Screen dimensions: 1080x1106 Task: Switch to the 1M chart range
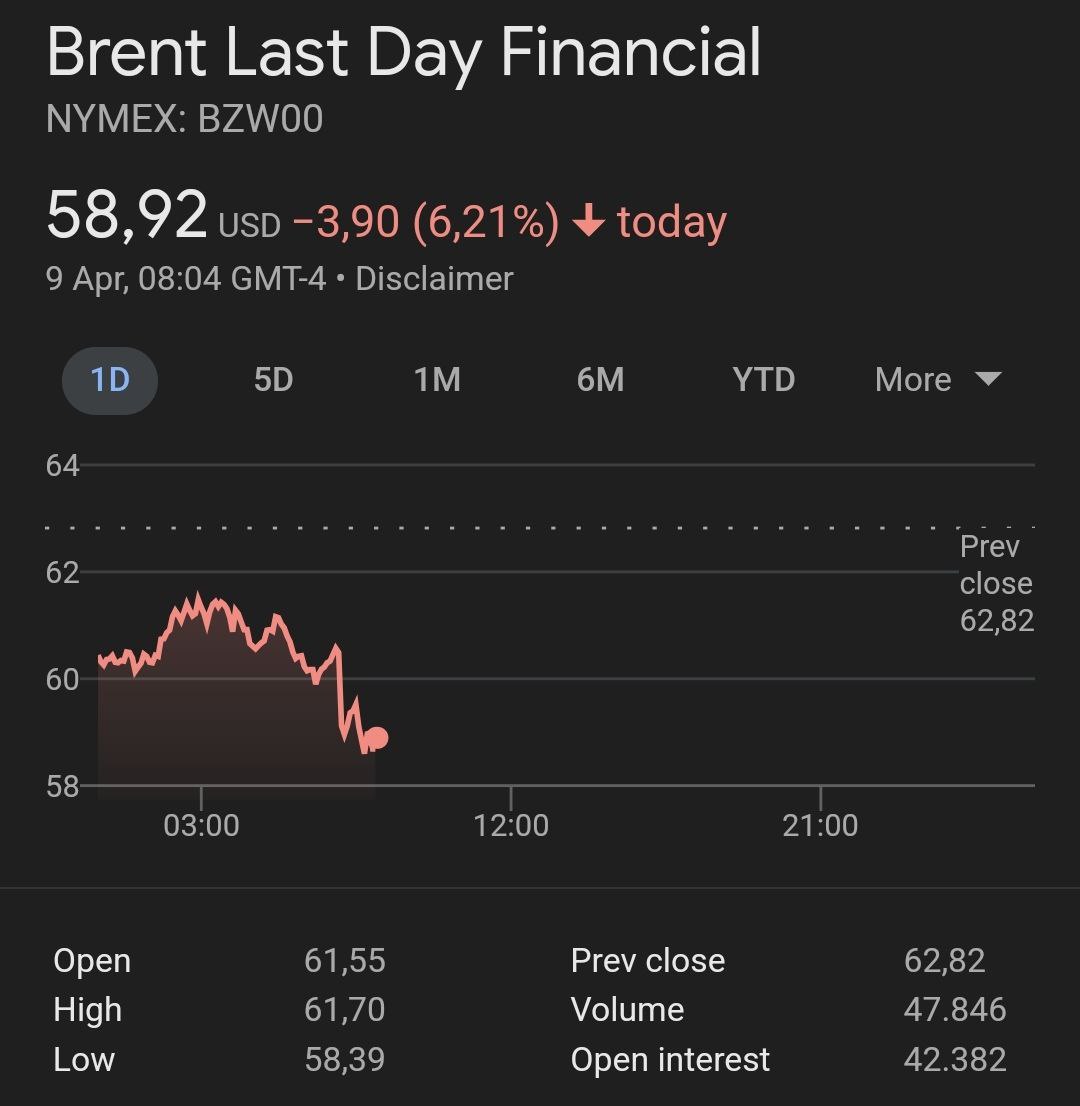(437, 380)
